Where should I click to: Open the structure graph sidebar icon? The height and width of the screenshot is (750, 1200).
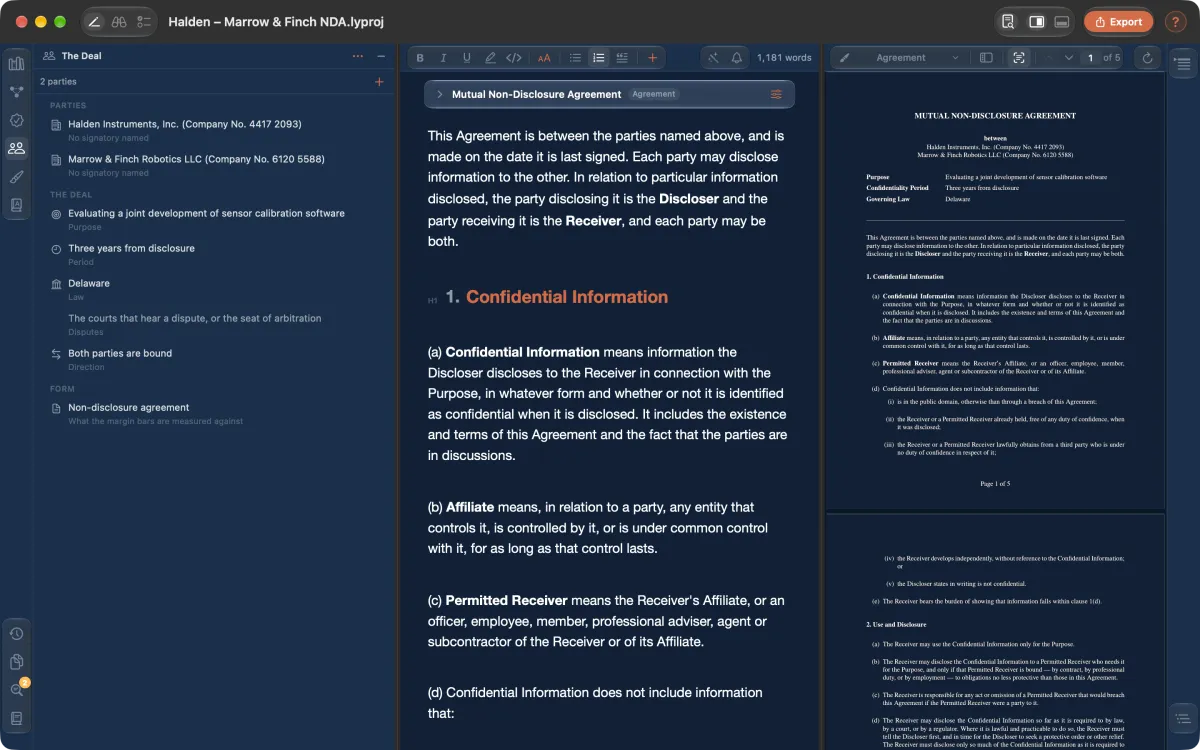coord(16,92)
